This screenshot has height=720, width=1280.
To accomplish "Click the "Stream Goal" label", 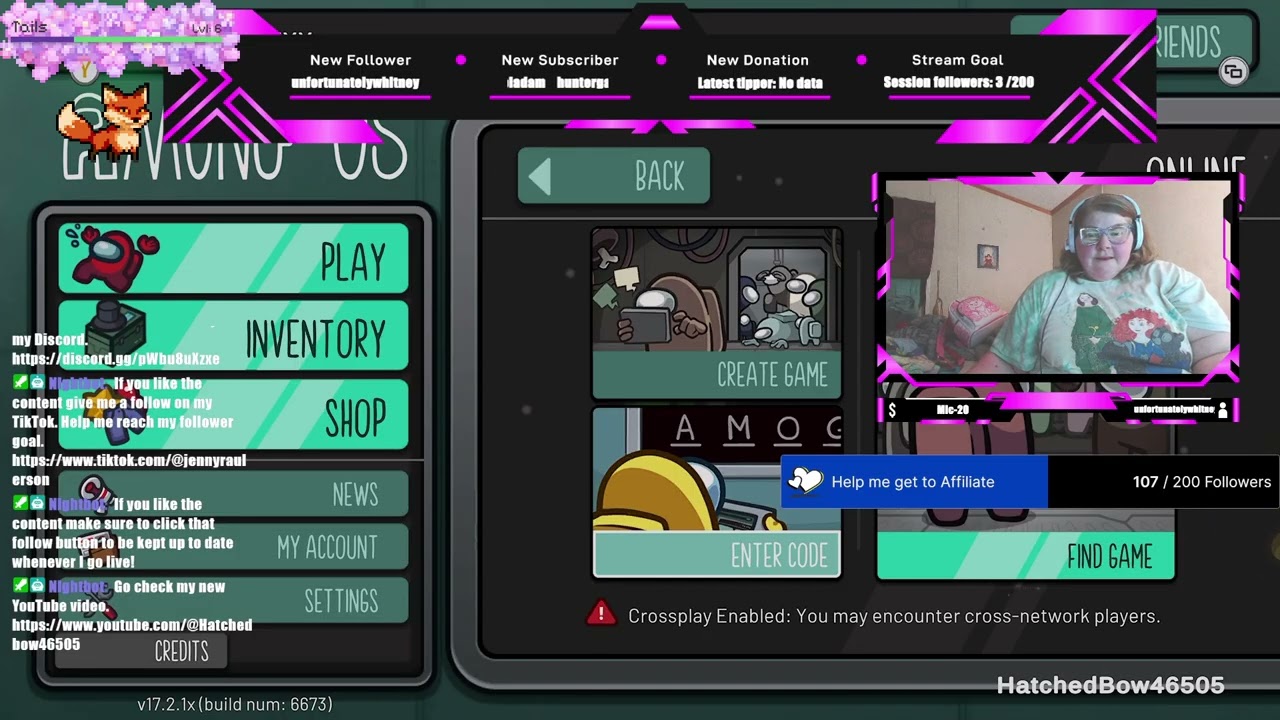I will pyautogui.click(x=958, y=60).
